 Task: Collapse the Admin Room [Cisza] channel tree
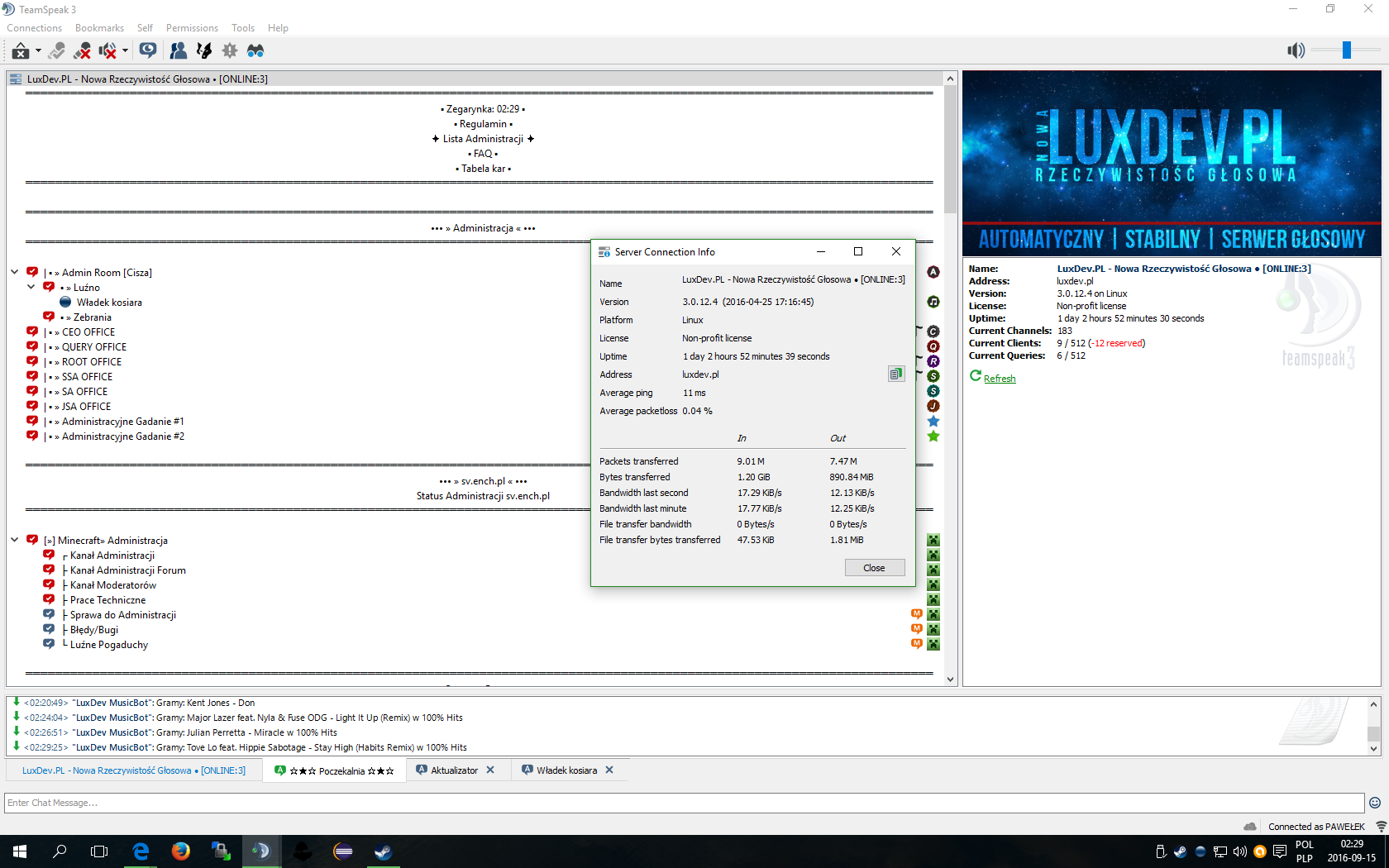15,272
